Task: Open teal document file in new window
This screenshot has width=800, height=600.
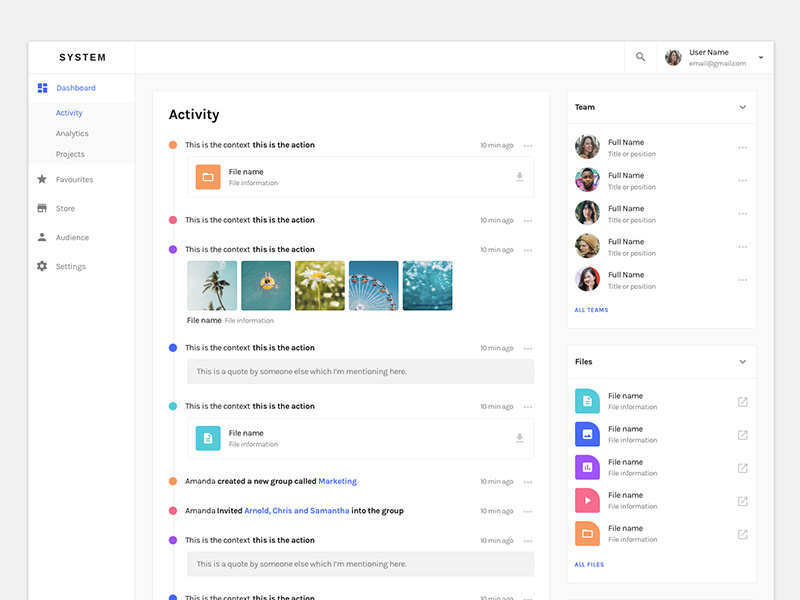Action: pyautogui.click(x=743, y=402)
